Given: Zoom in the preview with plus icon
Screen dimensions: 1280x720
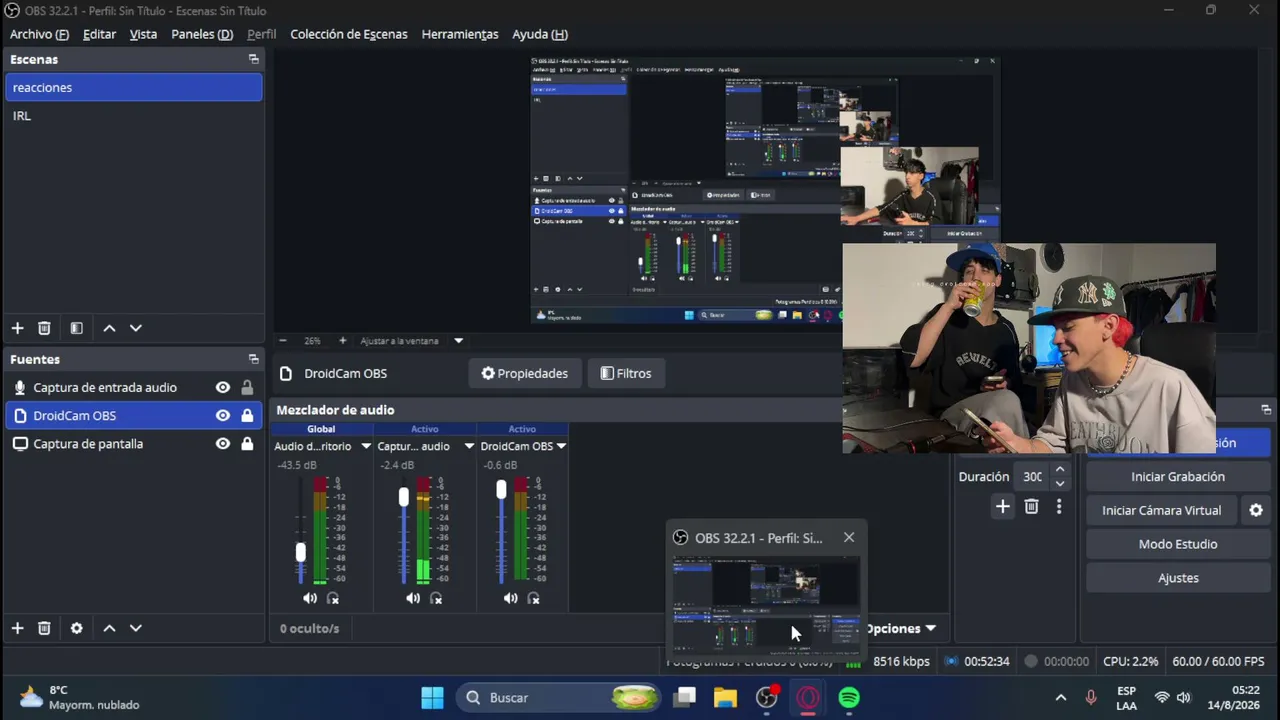Looking at the screenshot, I should [x=343, y=341].
